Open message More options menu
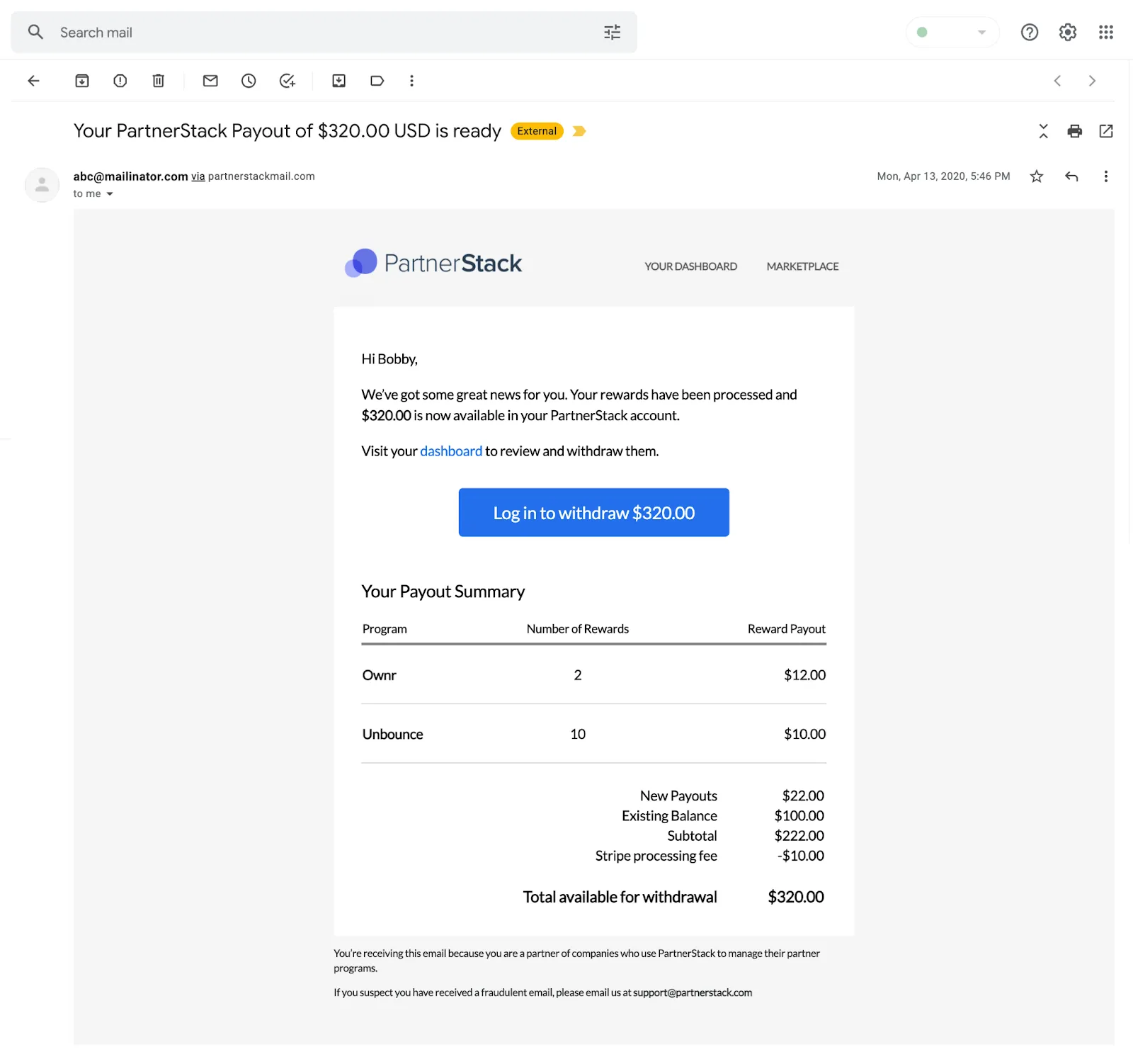The height and width of the screenshot is (1064, 1133). point(1105,176)
